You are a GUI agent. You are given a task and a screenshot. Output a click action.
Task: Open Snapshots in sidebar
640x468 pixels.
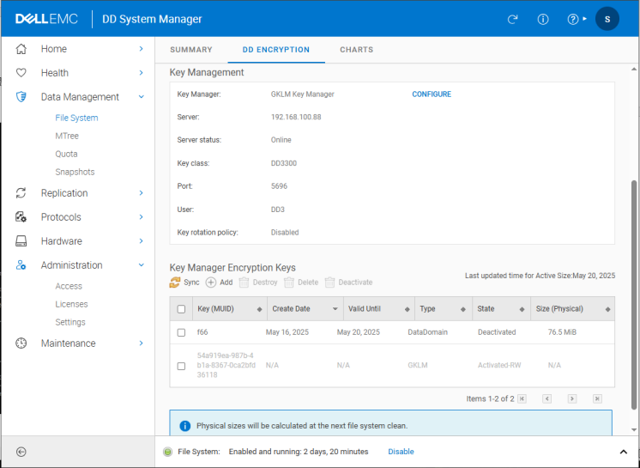(x=75, y=172)
